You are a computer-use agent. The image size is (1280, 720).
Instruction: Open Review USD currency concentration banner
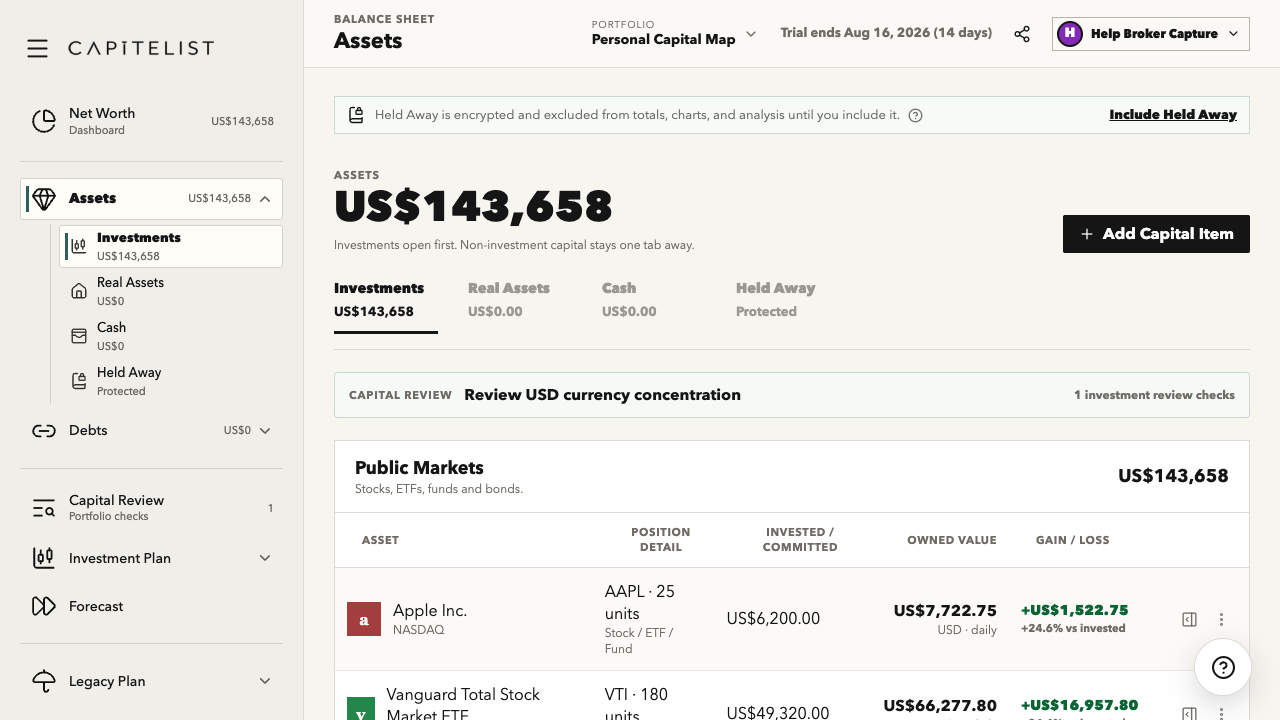(x=792, y=395)
